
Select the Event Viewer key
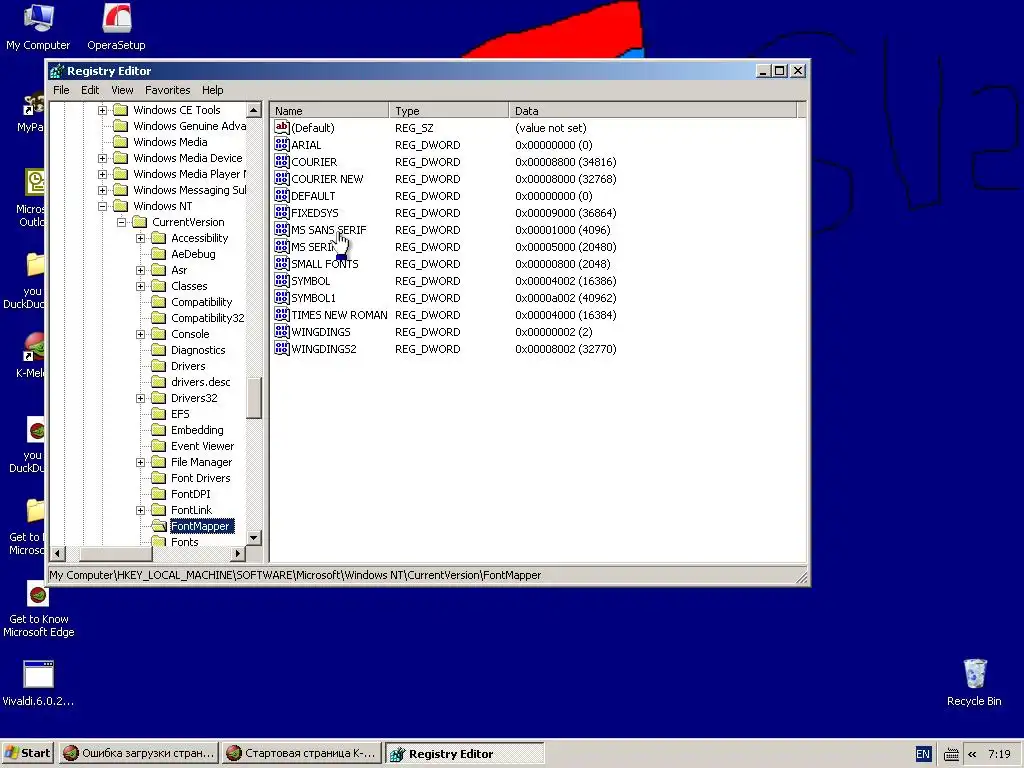202,446
